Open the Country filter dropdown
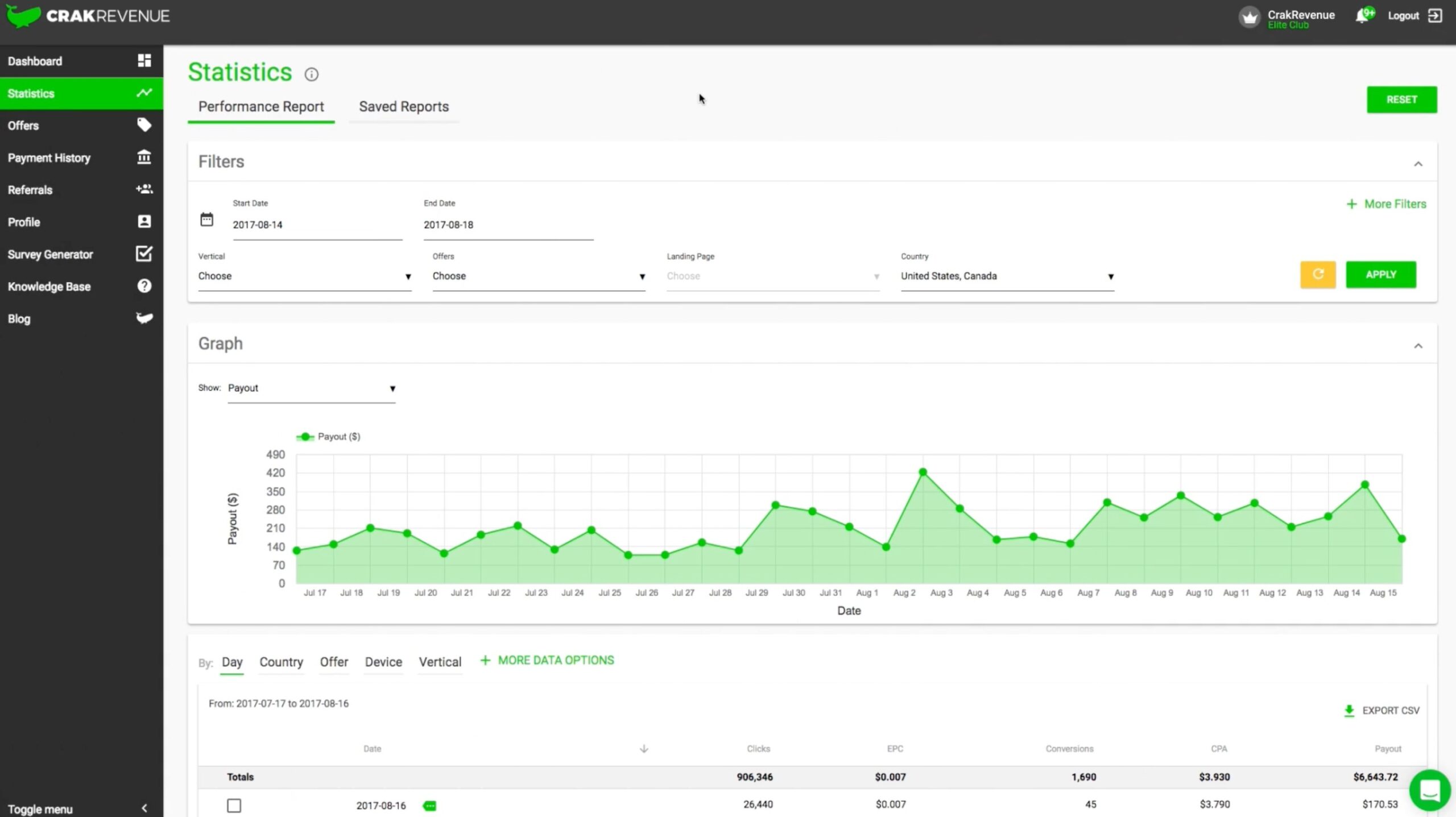Screen dimensions: 1456x817 (1008, 276)
